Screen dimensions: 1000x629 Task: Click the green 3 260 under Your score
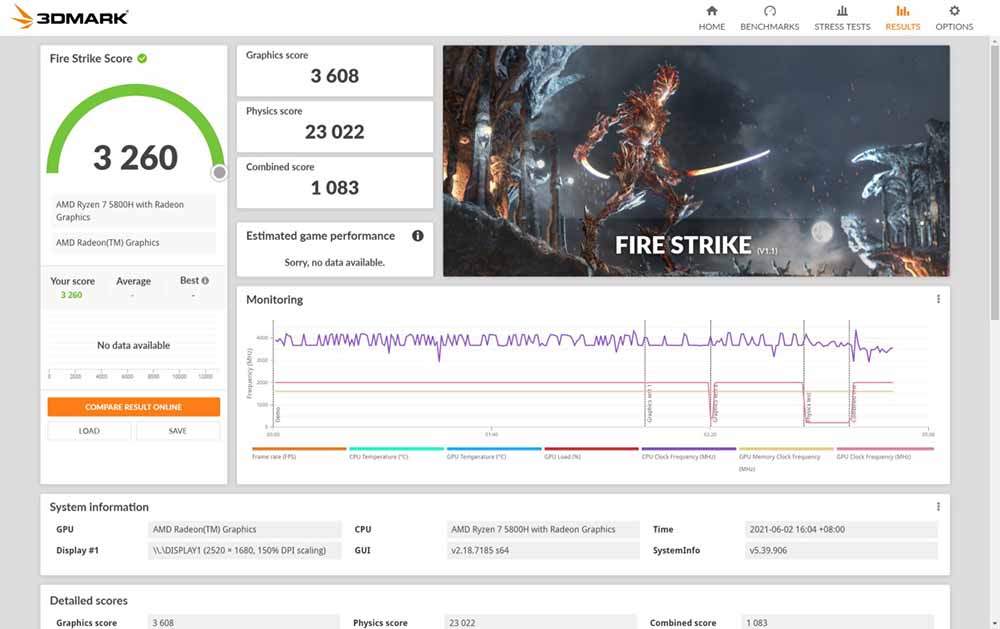71,295
